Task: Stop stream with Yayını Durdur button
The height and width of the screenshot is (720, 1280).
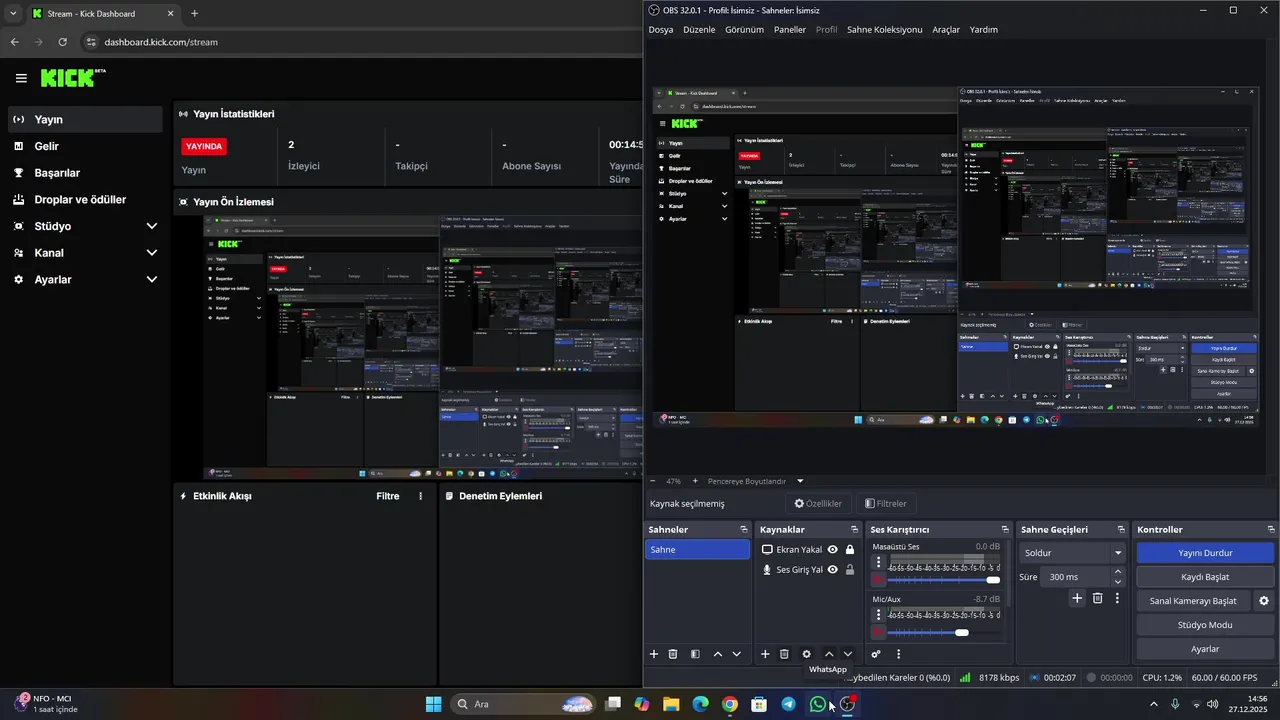Action: coord(1205,553)
